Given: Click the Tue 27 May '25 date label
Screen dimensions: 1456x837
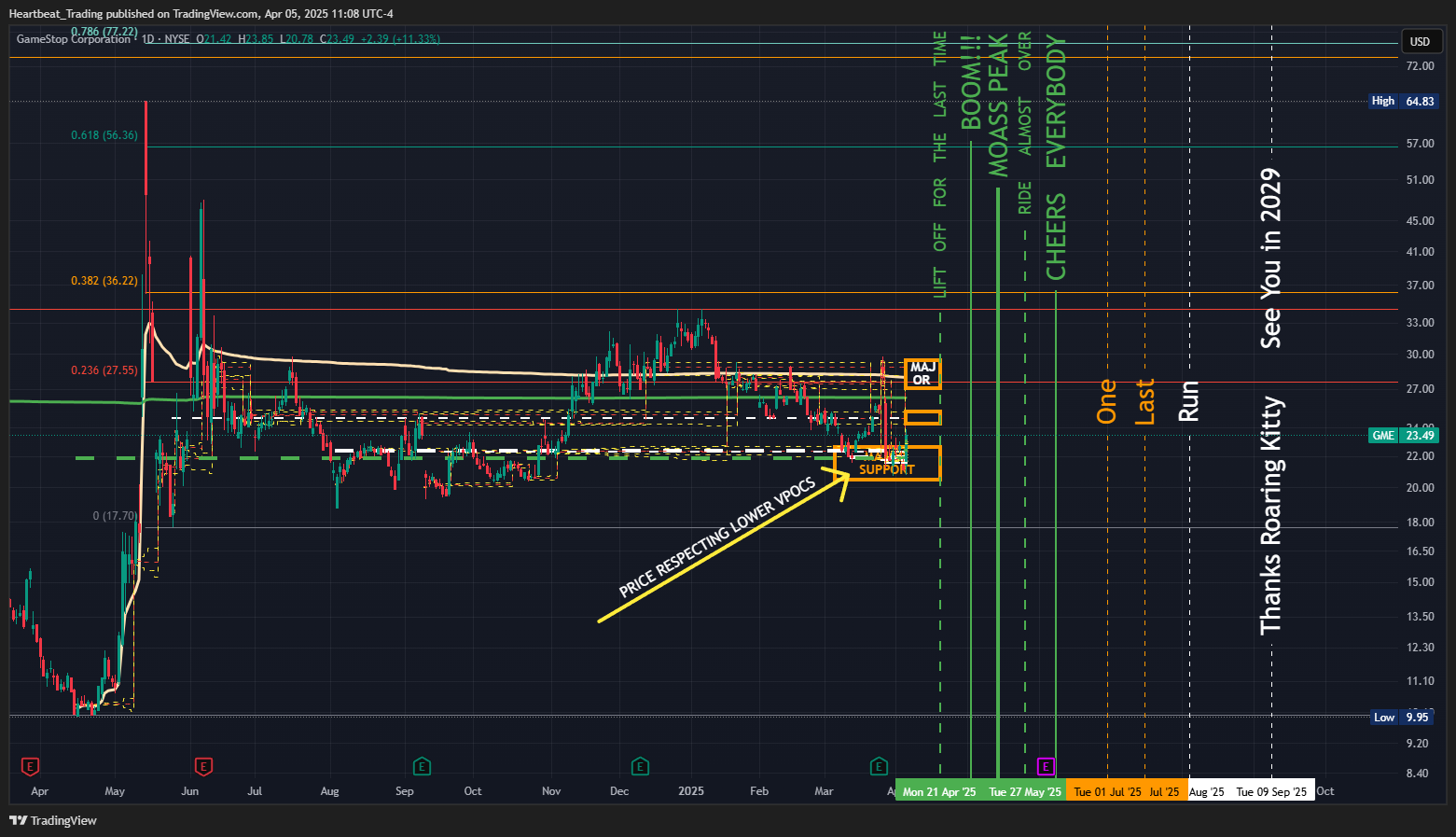Looking at the screenshot, I should pyautogui.click(x=1025, y=791).
